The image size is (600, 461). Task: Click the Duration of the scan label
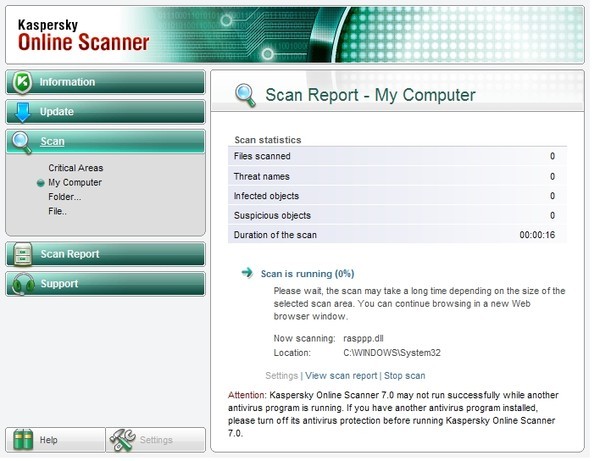coord(275,235)
